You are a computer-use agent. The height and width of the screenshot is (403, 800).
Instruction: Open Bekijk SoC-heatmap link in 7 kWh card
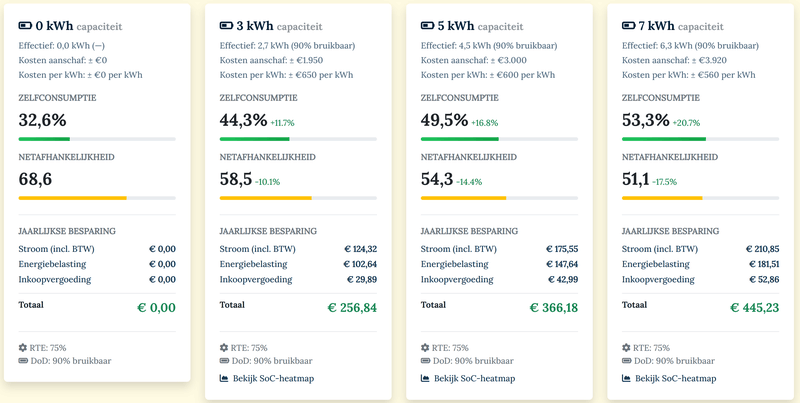(676, 379)
